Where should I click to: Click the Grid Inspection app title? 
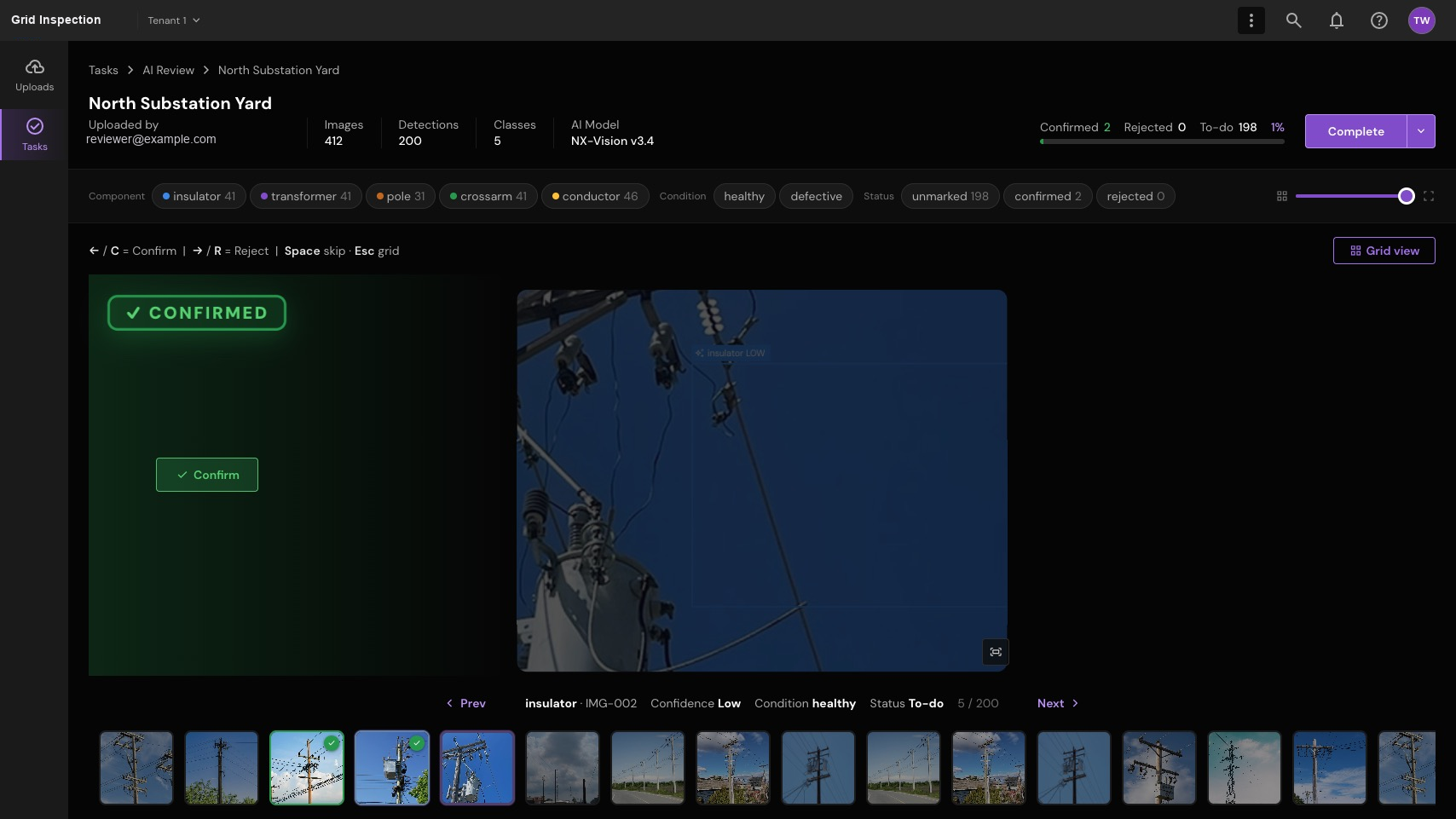tap(56, 20)
